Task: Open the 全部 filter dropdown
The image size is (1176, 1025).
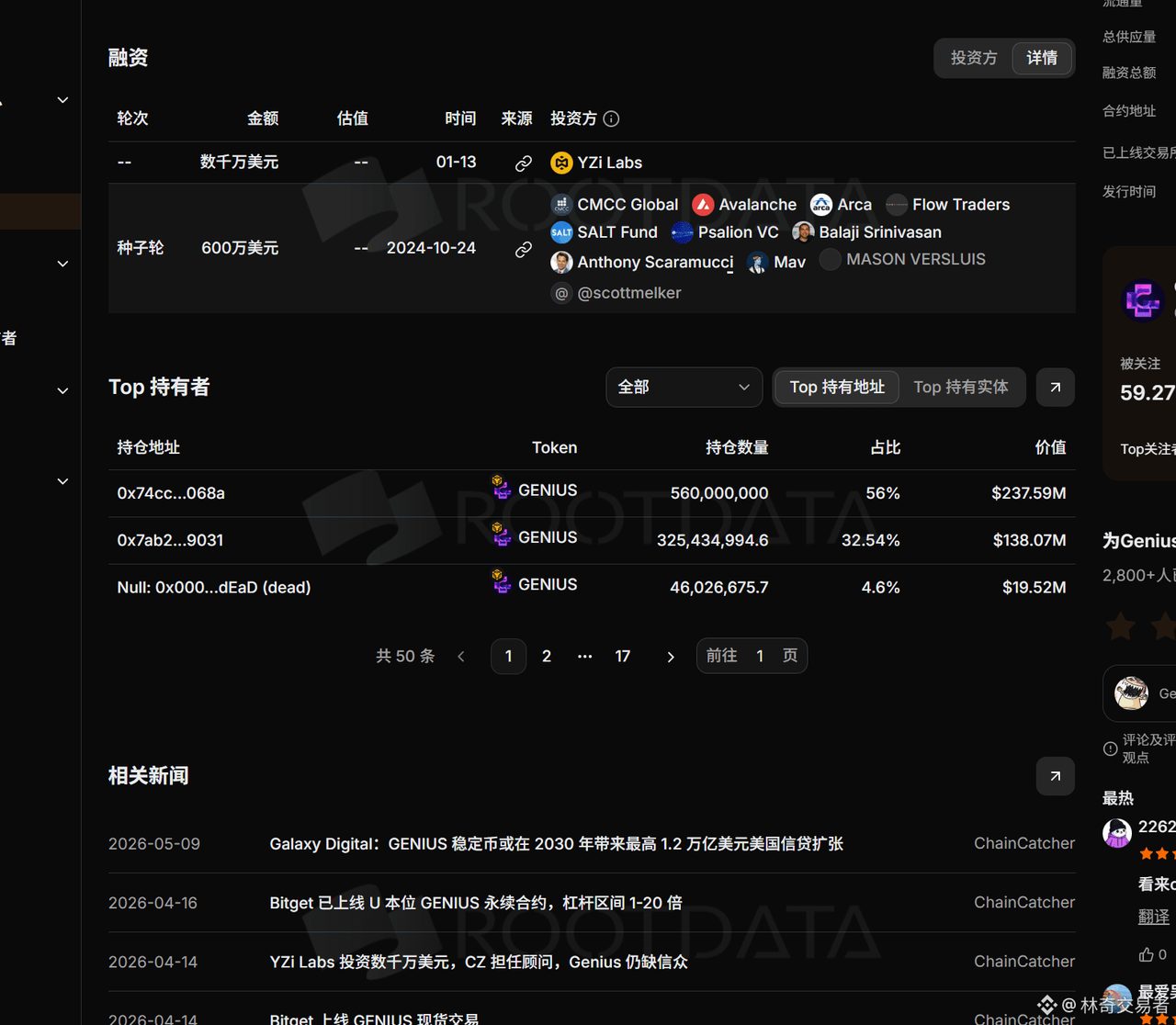Action: (x=684, y=388)
